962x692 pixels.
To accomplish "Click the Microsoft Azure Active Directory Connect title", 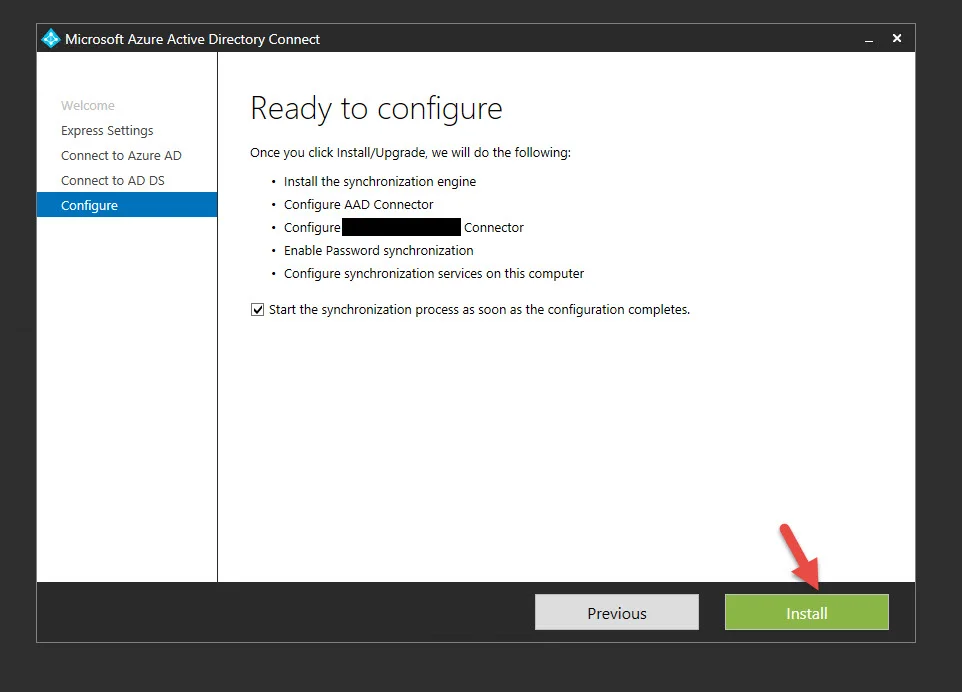I will [x=192, y=39].
